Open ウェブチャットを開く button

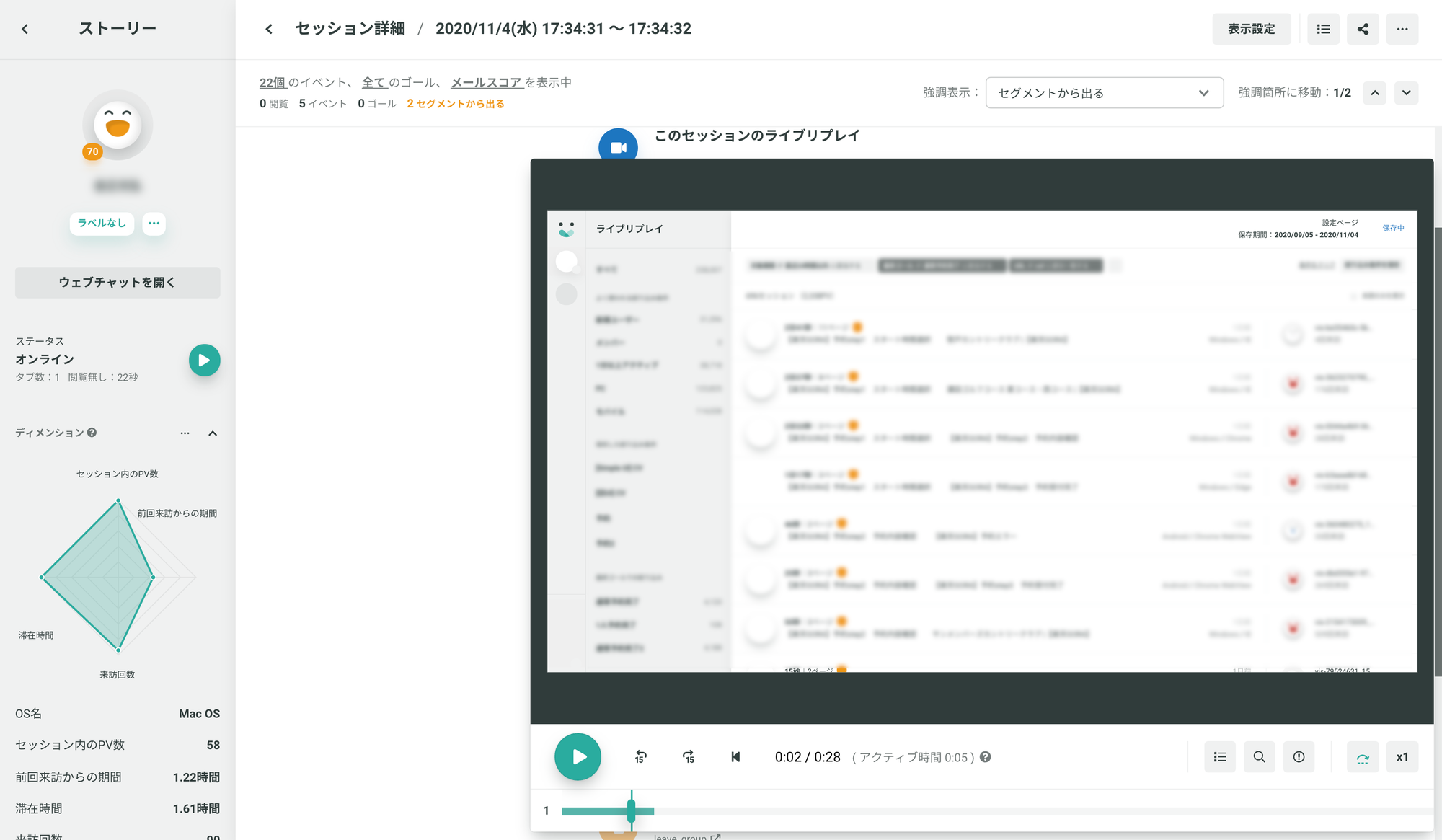[118, 283]
